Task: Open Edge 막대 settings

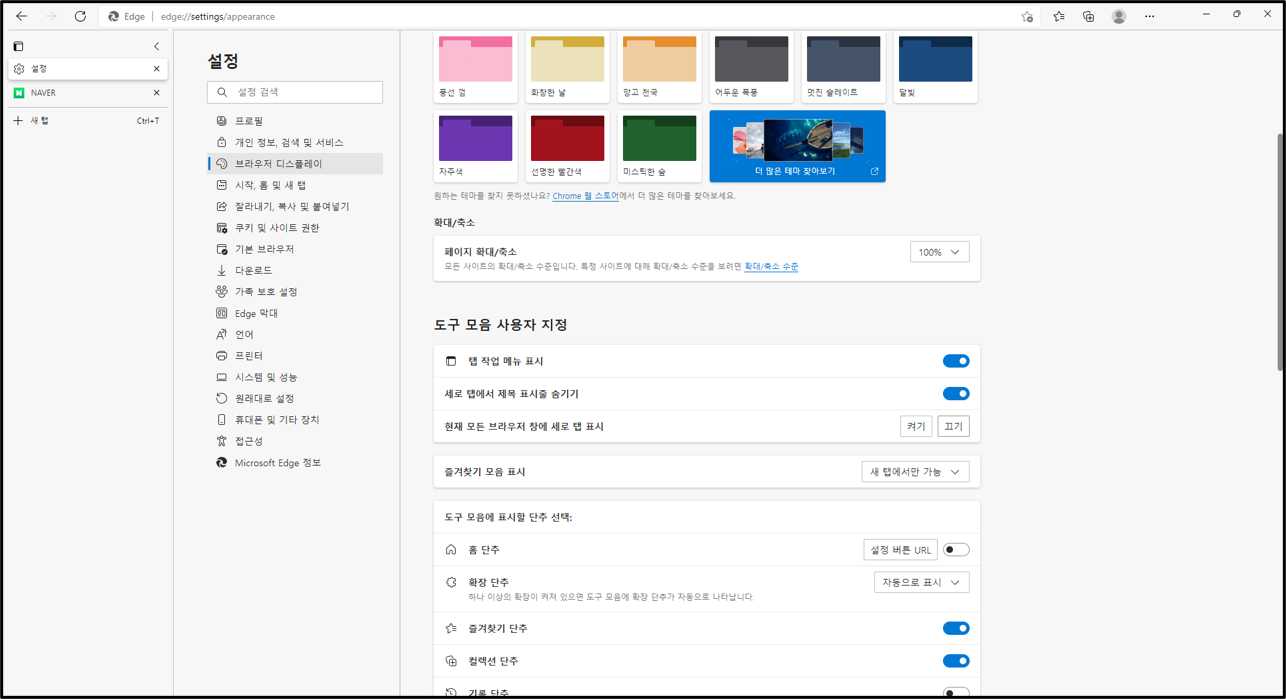Action: tap(295, 313)
